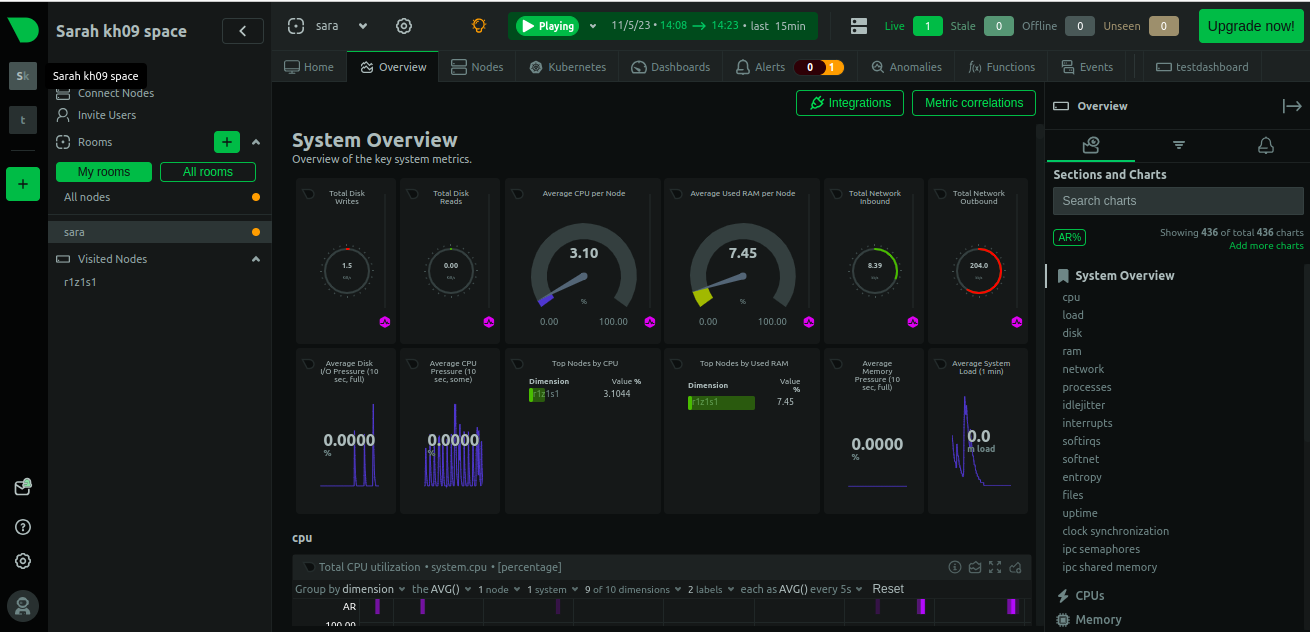Click the lightbulb tips icon
Screen dimensions: 1310x632
click(x=479, y=26)
